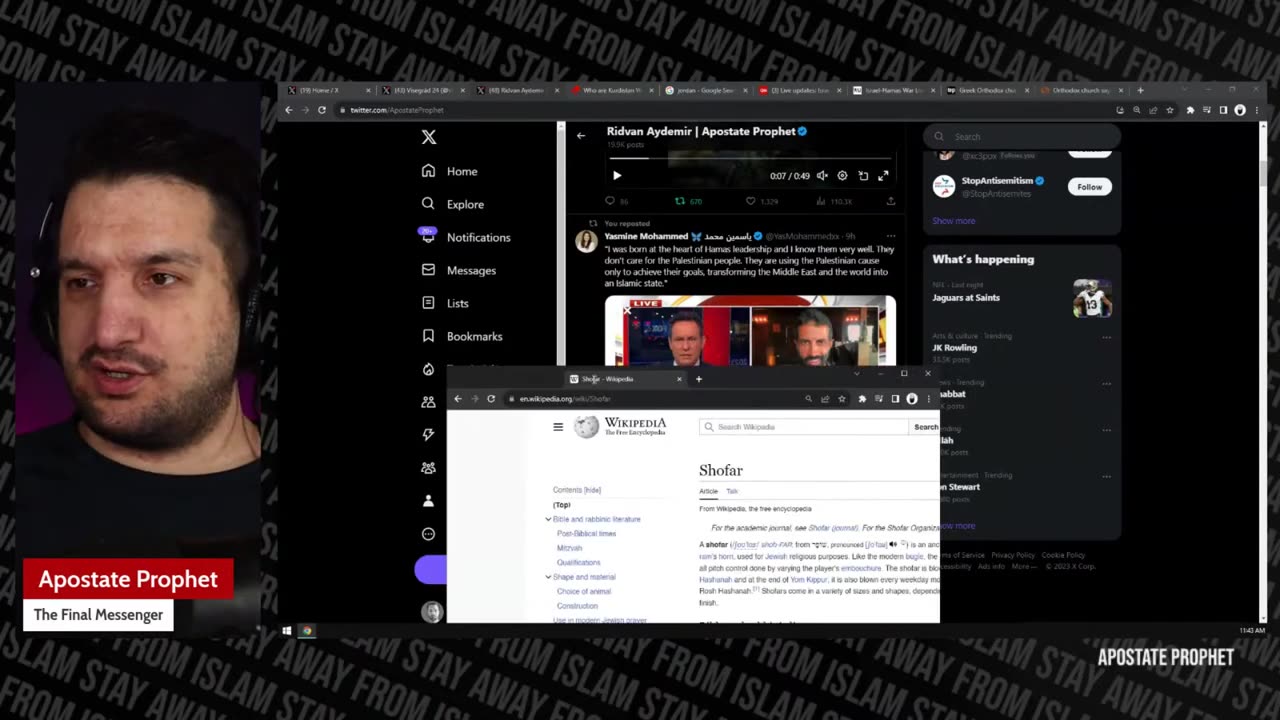Screen dimensions: 1280x720
Task: Click the Yasmine Mohammed author name
Action: click(645, 236)
